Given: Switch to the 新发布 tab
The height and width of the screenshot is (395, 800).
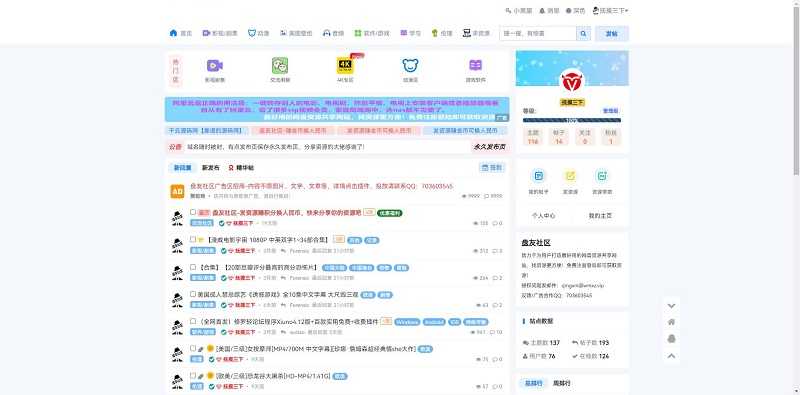Looking at the screenshot, I should pos(211,167).
